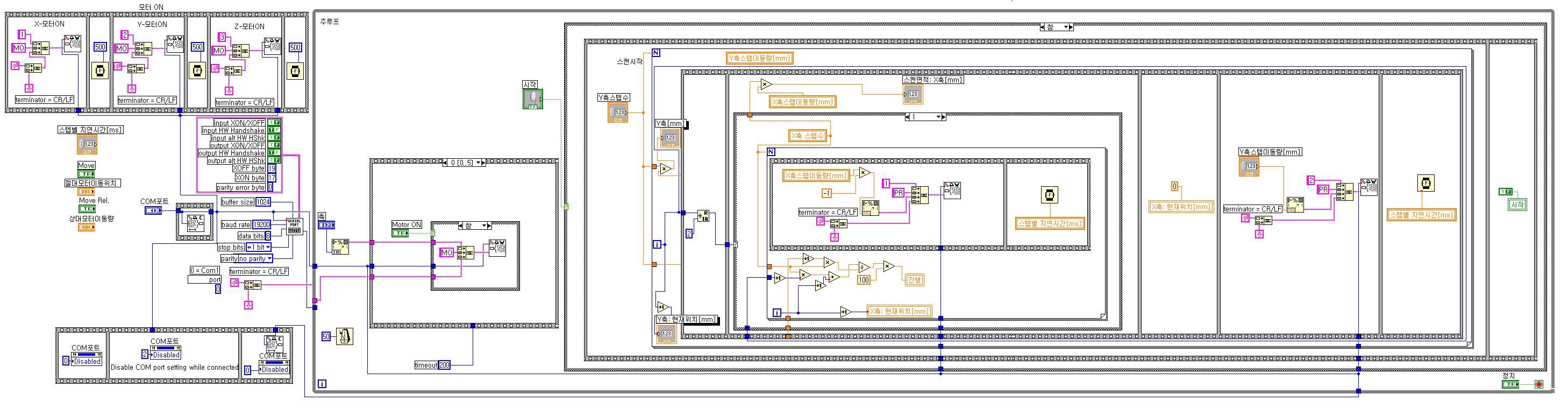The image size is (1568, 408).
Task: Toggle the output XON/XOFF boolean constant
Action: click(274, 145)
